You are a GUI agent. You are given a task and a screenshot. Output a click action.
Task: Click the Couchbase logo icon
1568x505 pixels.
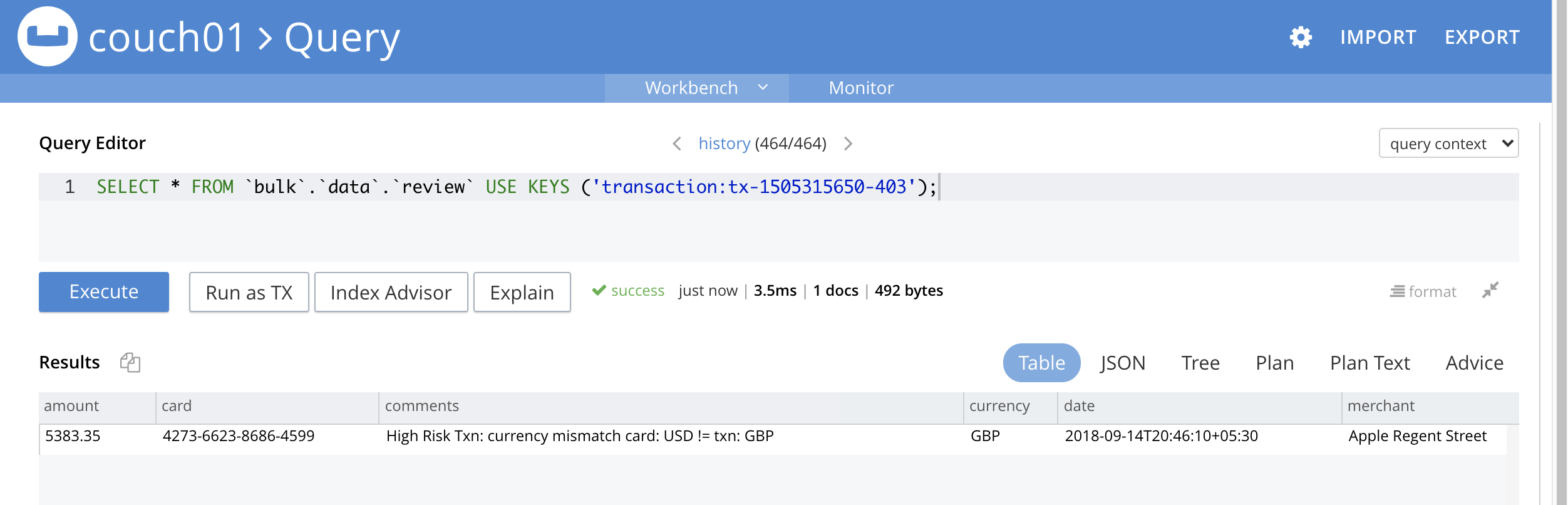pyautogui.click(x=48, y=36)
